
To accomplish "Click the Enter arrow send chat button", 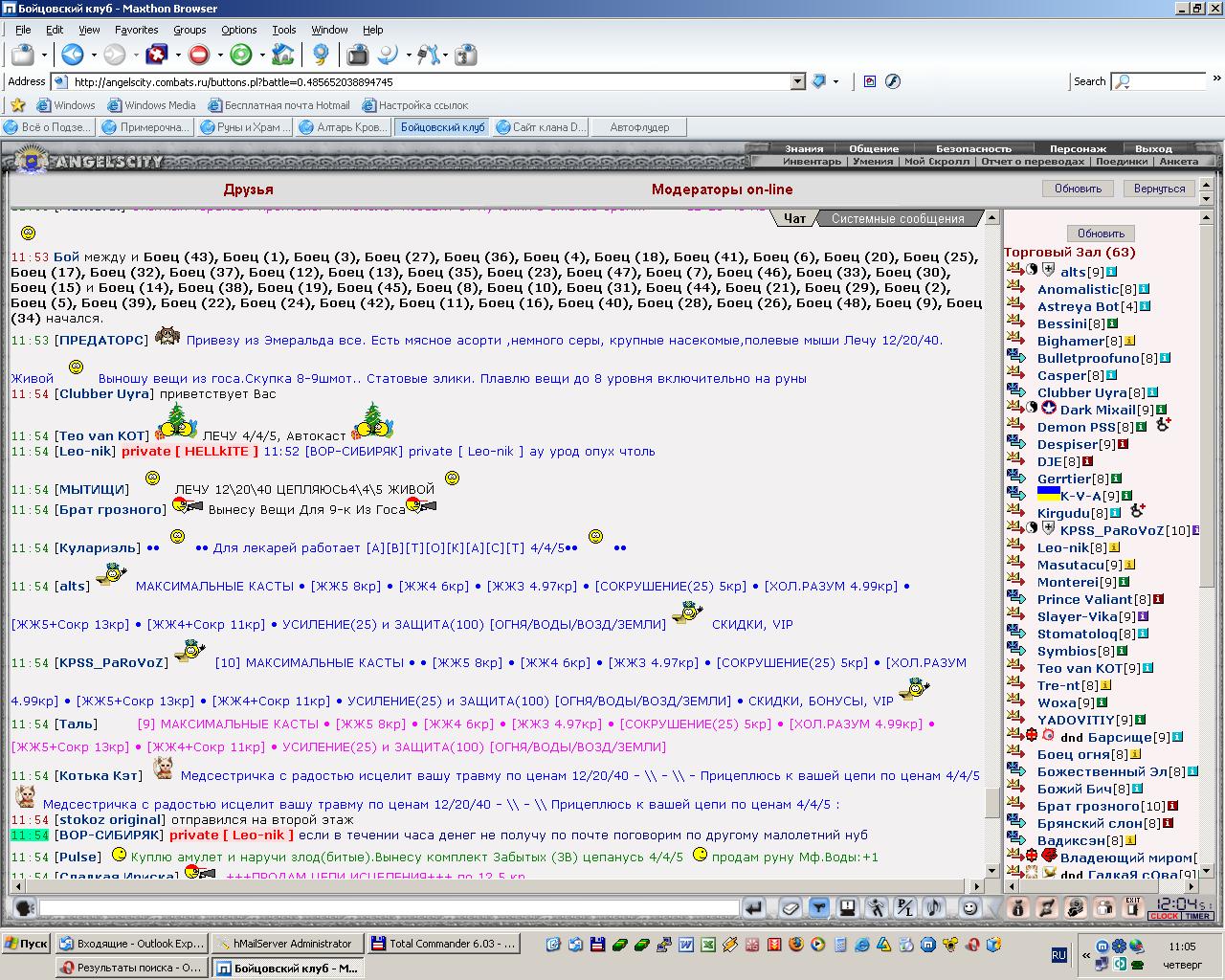I will pos(753,907).
